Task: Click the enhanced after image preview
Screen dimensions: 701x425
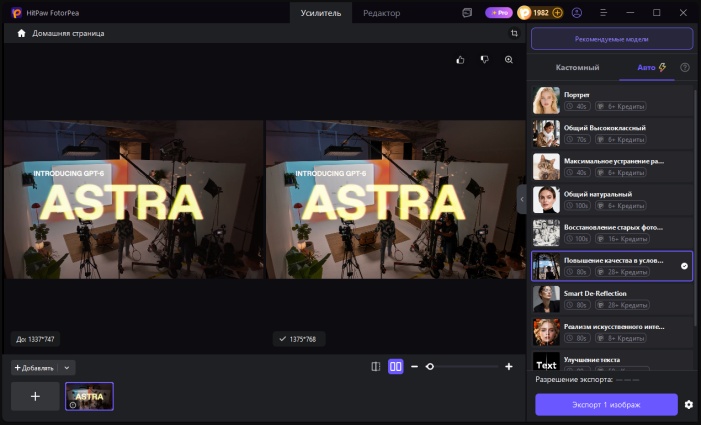Action: pyautogui.click(x=396, y=199)
